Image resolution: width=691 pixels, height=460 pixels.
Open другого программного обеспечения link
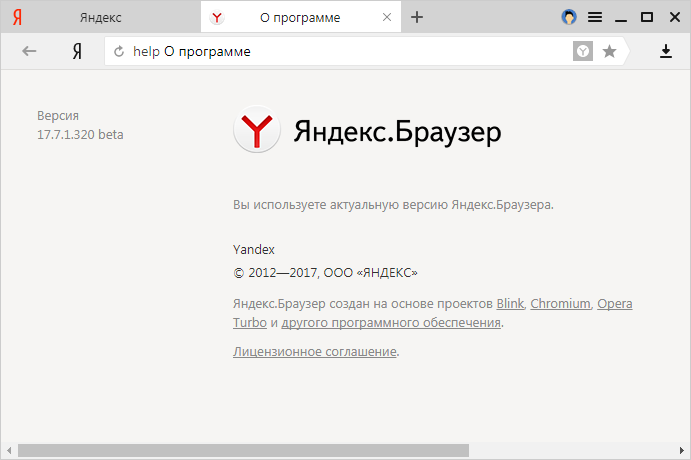click(x=391, y=323)
